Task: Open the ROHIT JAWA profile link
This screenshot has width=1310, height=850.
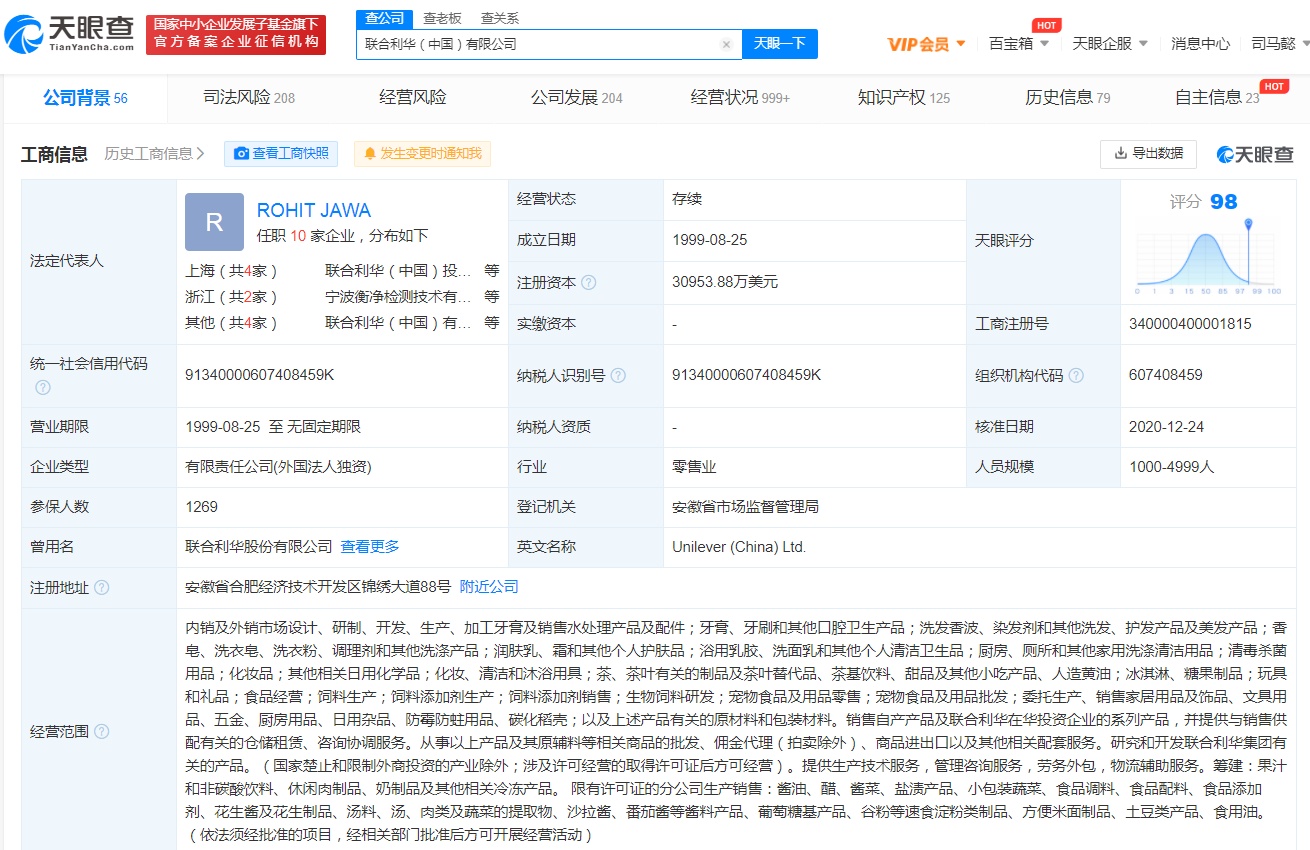Action: [314, 210]
